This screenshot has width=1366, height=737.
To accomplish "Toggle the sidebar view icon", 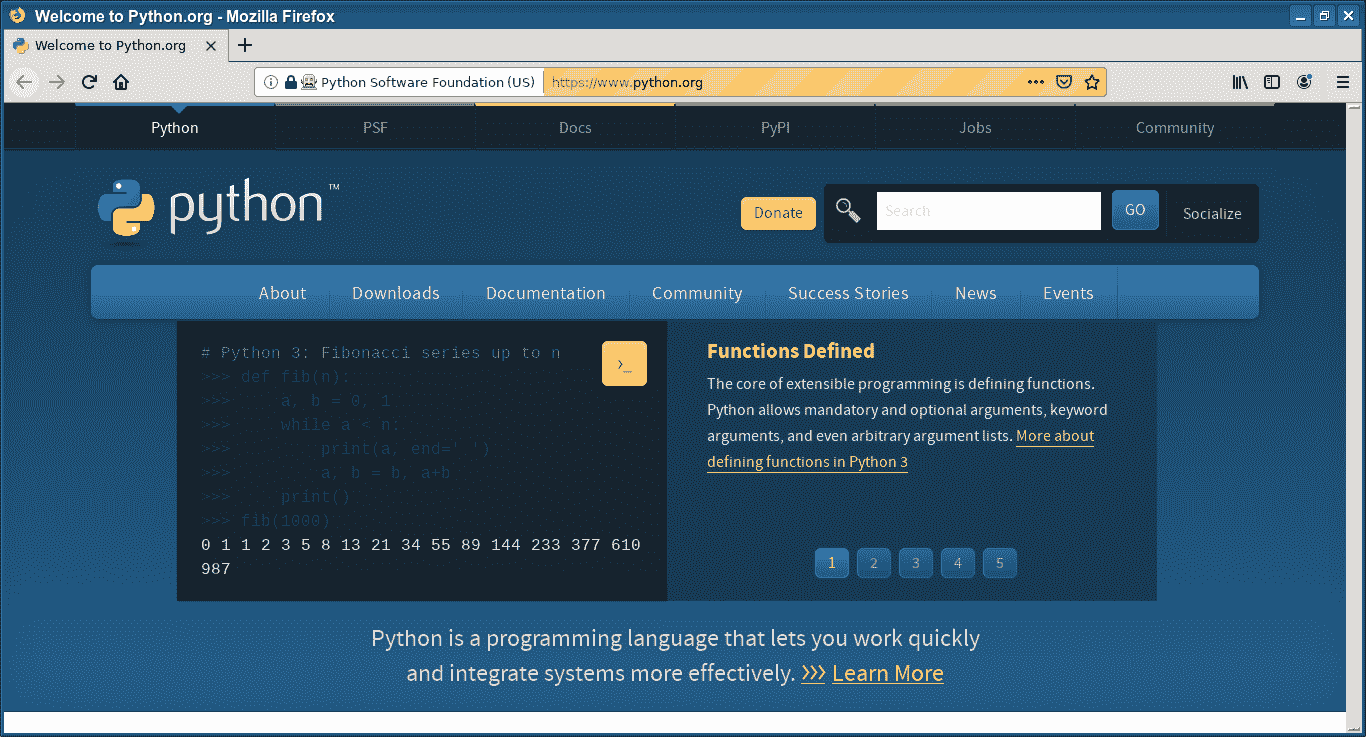I will pos(1272,82).
